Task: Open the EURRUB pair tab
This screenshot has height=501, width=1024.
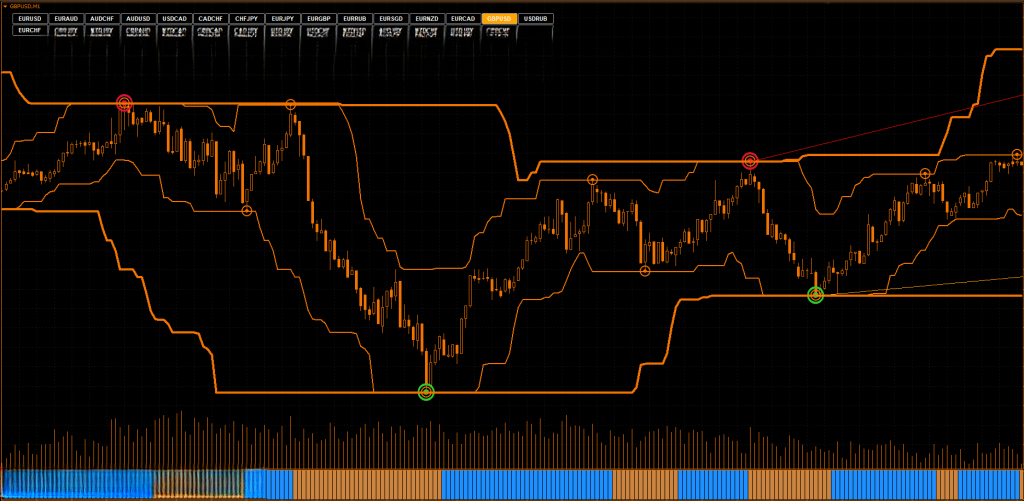Action: tap(355, 19)
